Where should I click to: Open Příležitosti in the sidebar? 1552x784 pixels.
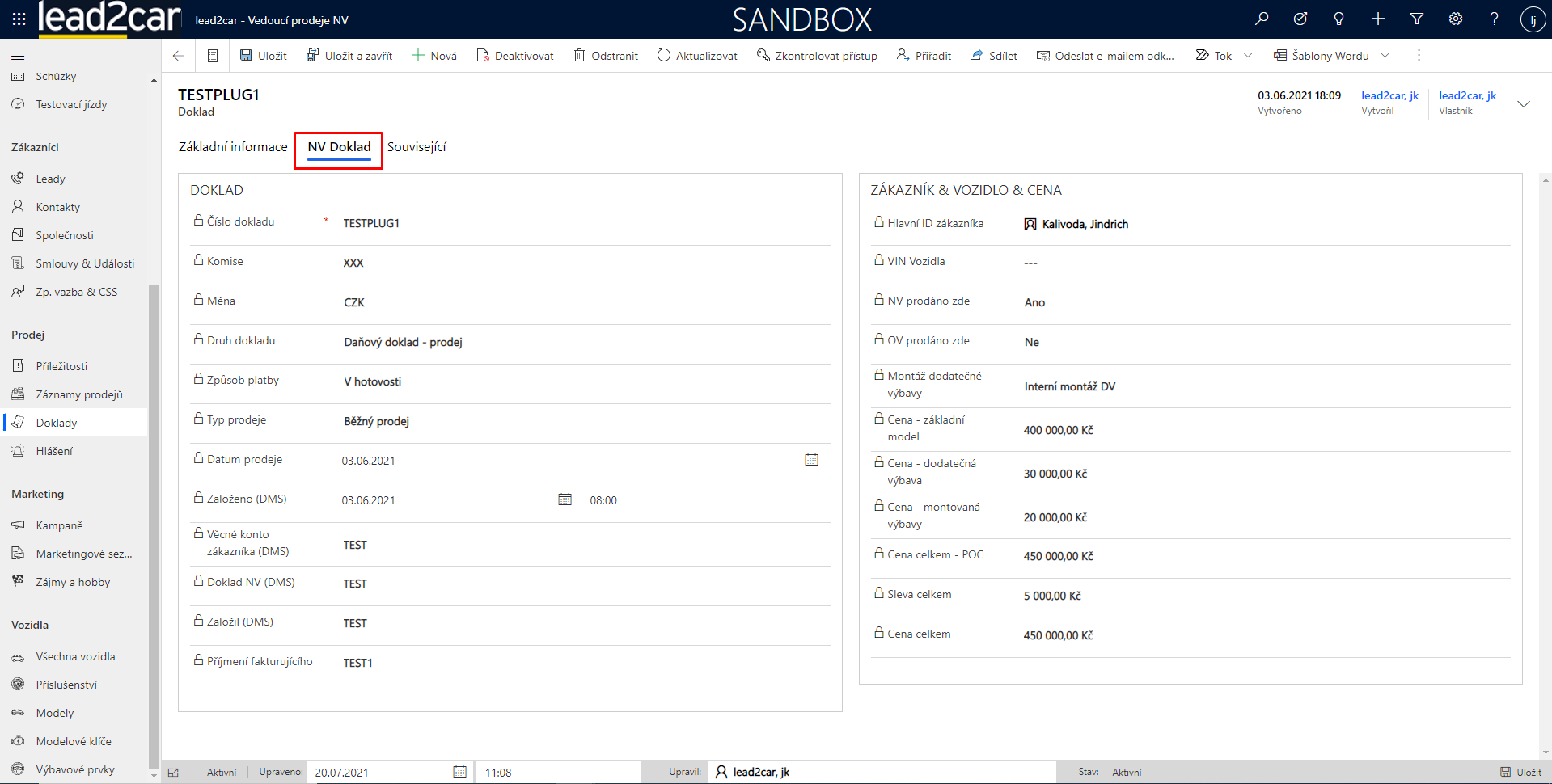[x=61, y=366]
